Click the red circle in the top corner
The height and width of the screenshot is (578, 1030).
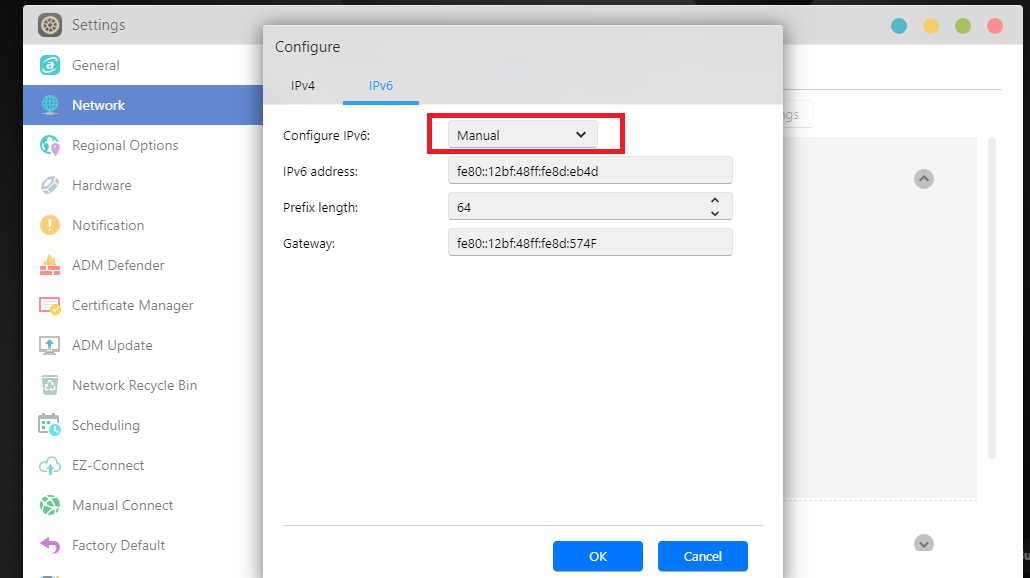(995, 25)
